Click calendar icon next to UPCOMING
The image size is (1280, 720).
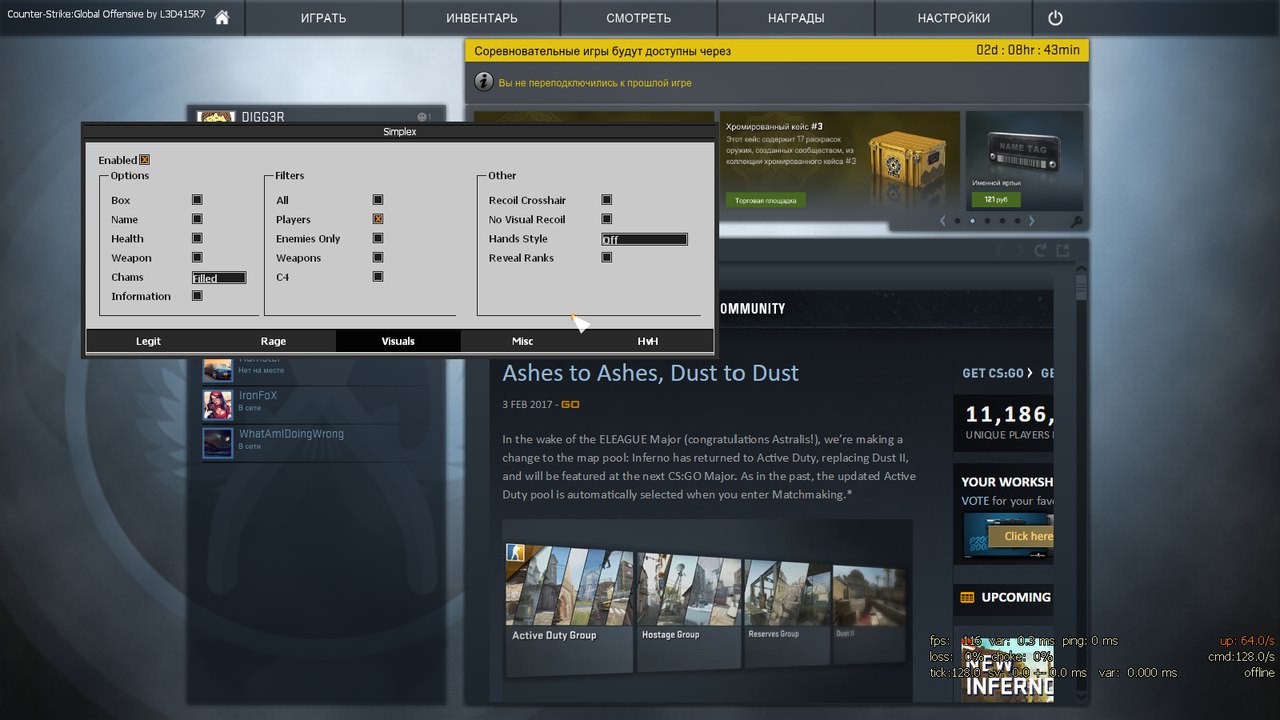pyautogui.click(x=967, y=597)
